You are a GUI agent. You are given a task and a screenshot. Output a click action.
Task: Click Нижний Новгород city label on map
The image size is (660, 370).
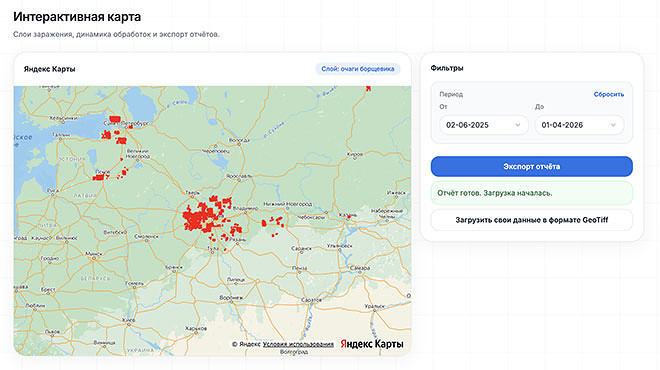click(287, 204)
